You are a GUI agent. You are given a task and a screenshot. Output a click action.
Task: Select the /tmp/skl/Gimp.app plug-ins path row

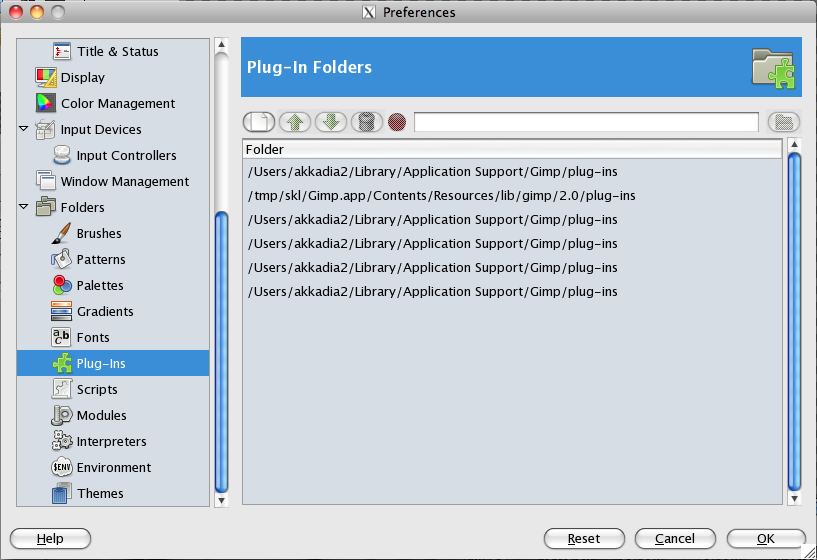pos(512,196)
